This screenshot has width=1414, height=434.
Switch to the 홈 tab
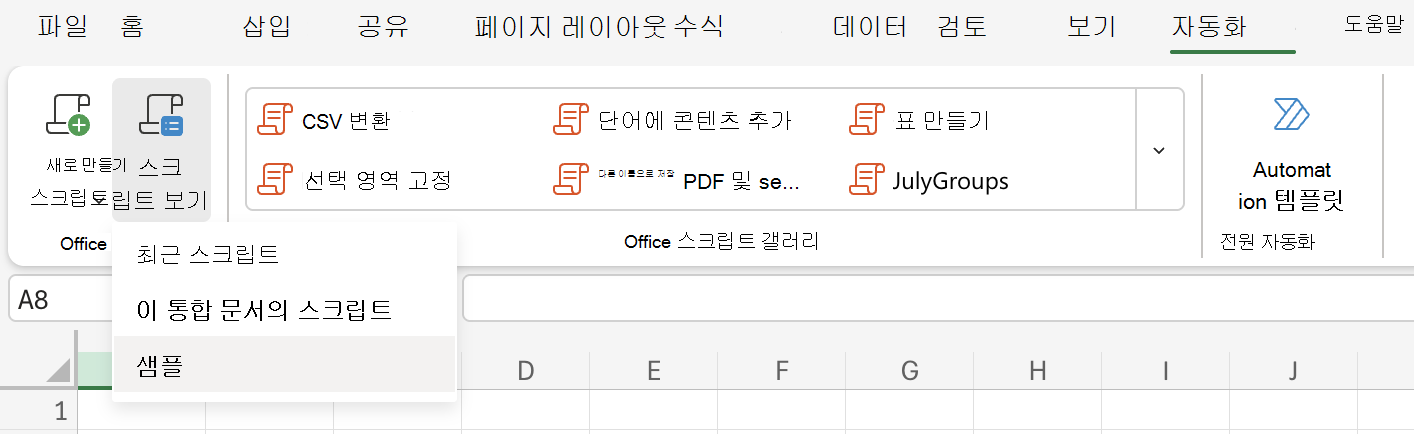[131, 26]
